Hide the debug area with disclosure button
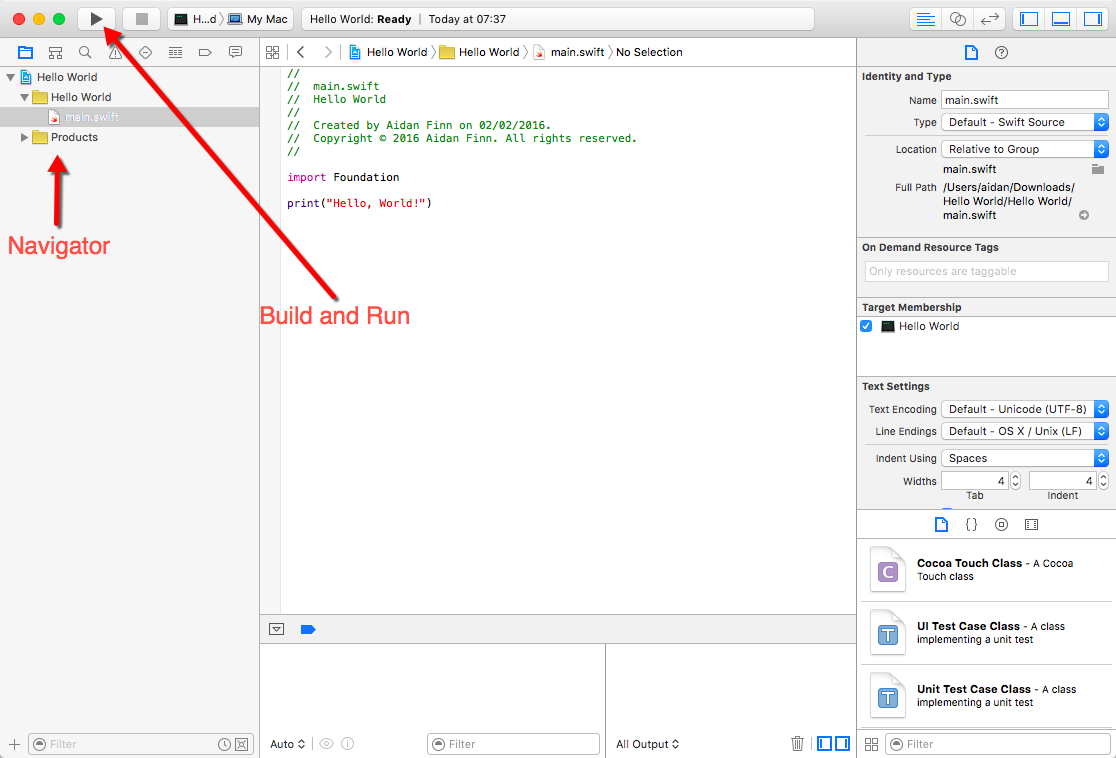This screenshot has width=1116, height=758. coord(277,629)
